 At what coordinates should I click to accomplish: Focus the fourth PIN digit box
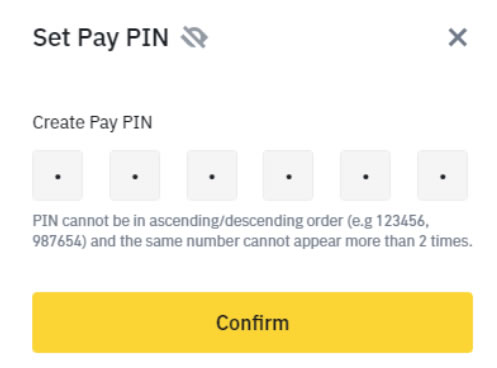[288, 175]
